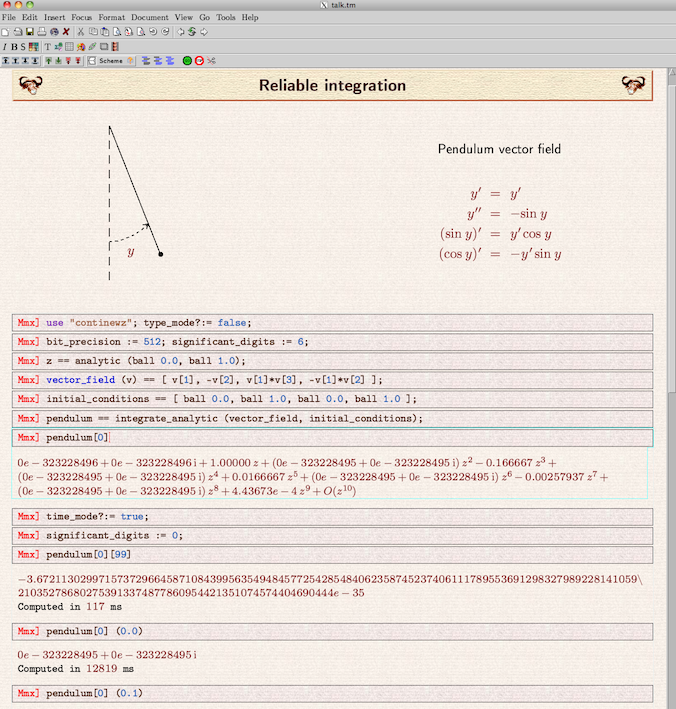The width and height of the screenshot is (676, 709).
Task: Open the Tools menu
Action: 225,18
